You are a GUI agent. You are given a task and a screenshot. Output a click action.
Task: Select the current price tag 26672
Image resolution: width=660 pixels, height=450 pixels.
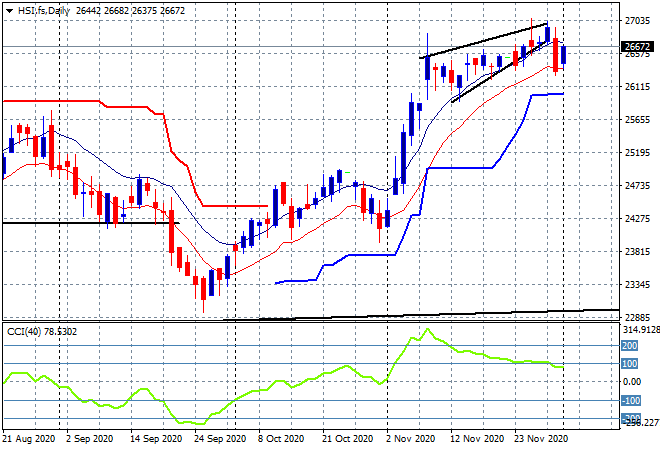point(637,46)
